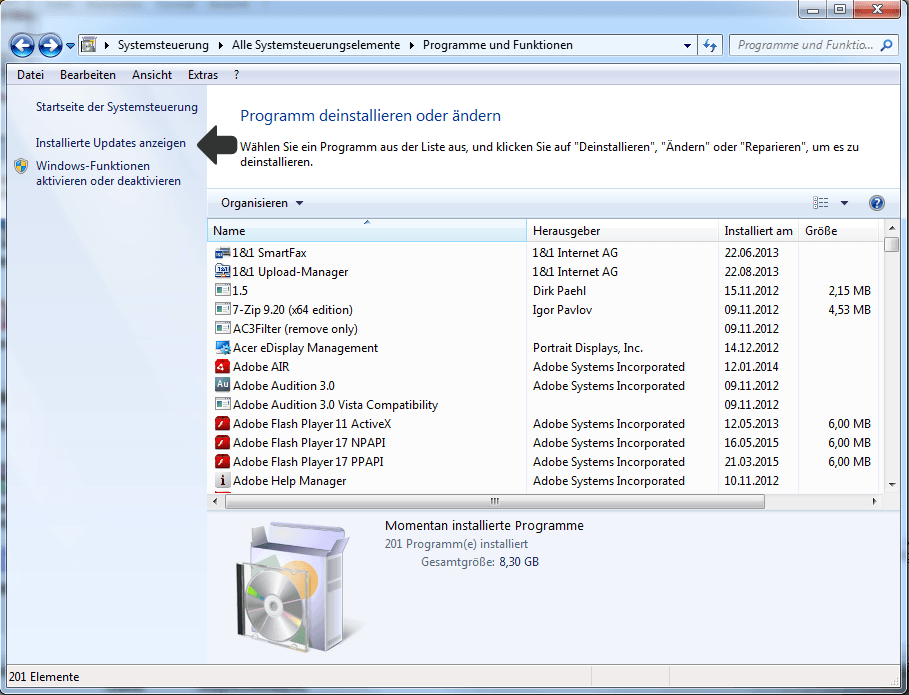Click horizontal scrollbar left arrow
This screenshot has height=695, width=909.
coord(215,501)
